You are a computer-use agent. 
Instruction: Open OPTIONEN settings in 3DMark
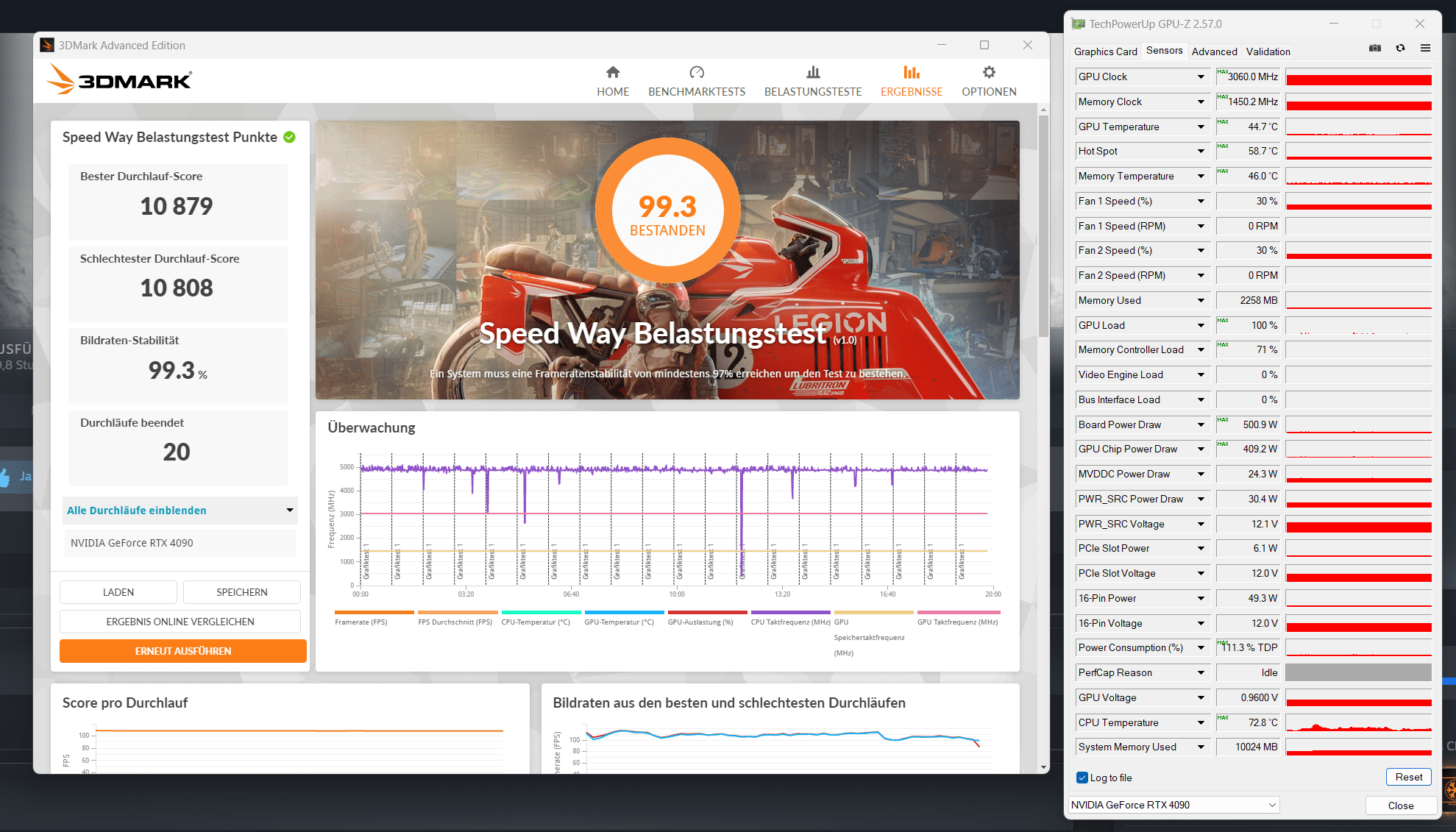click(x=989, y=82)
